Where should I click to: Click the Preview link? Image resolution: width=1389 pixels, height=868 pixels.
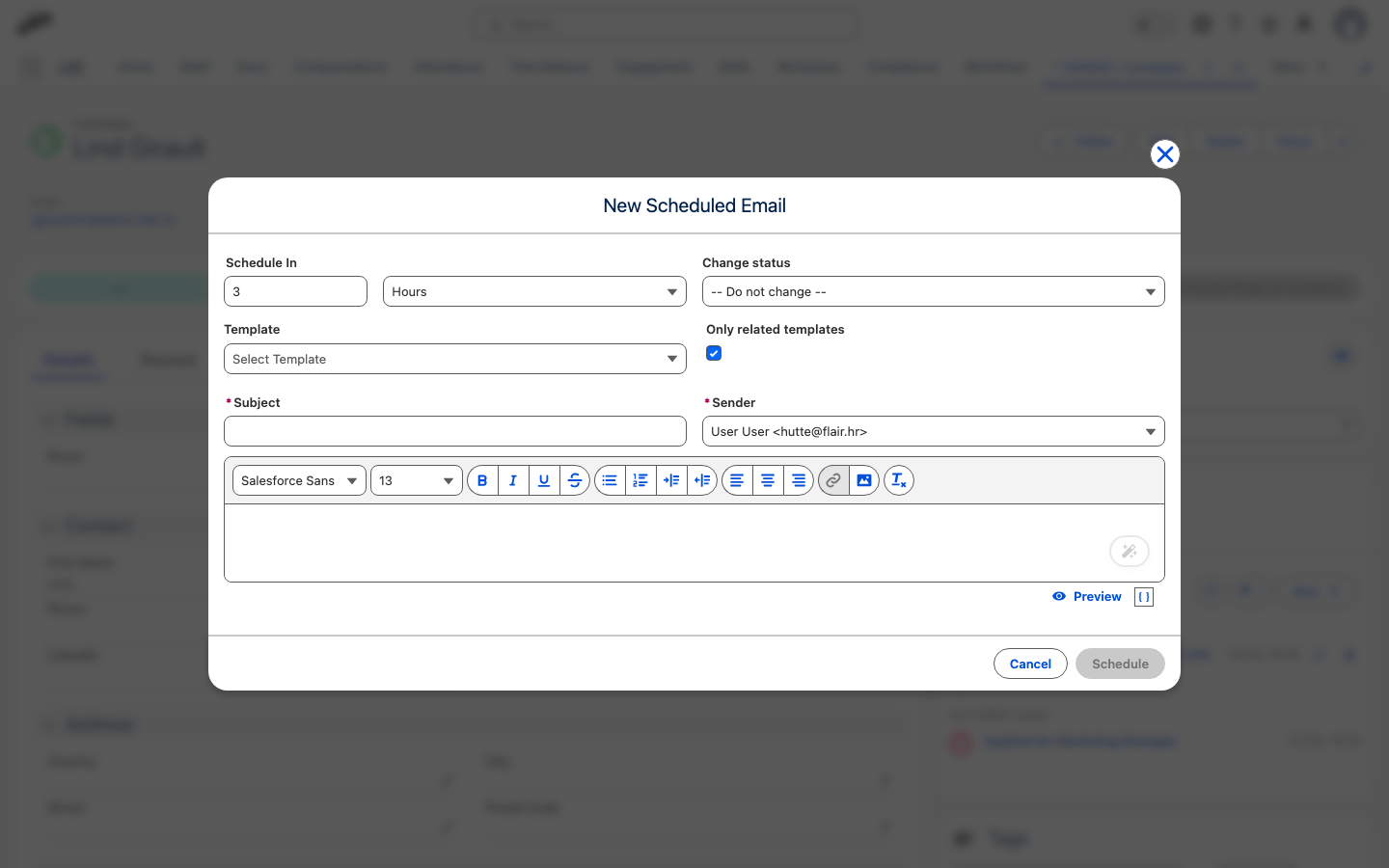[1087, 597]
